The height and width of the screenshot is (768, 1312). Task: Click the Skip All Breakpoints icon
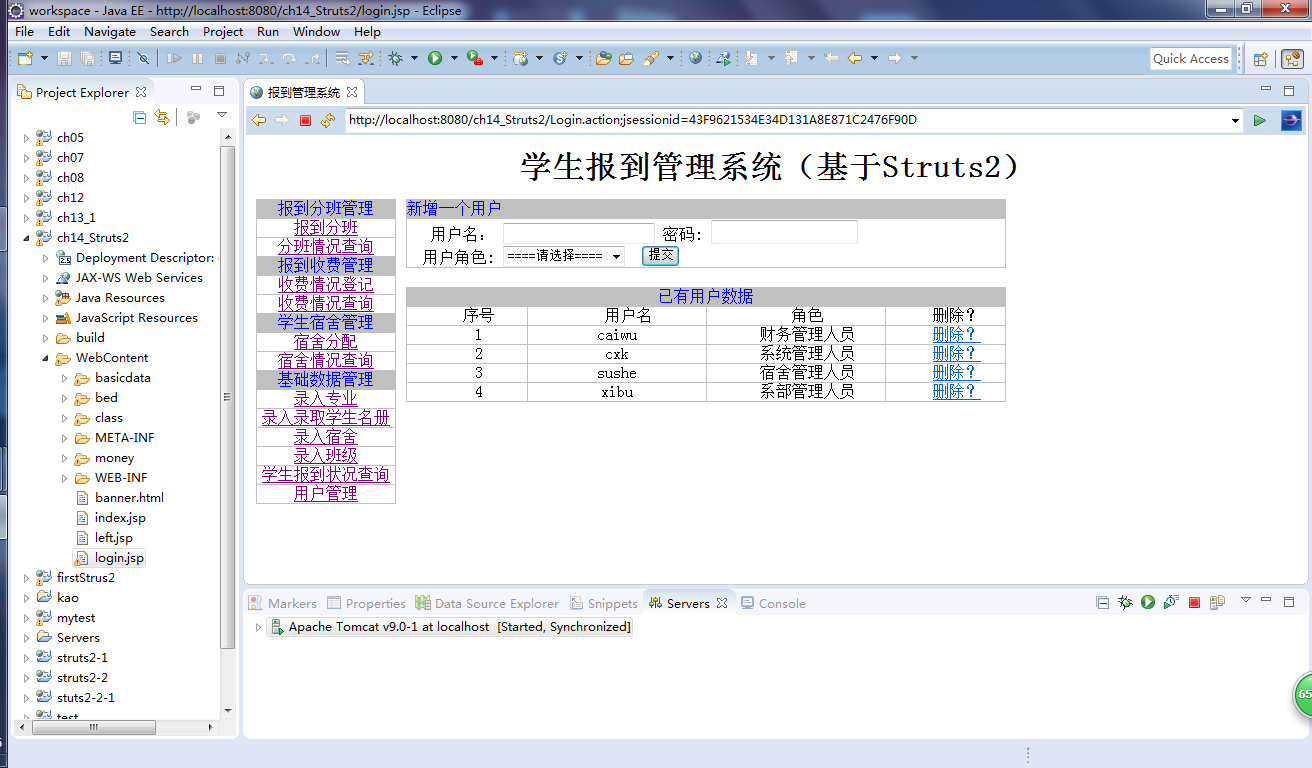pyautogui.click(x=143, y=58)
